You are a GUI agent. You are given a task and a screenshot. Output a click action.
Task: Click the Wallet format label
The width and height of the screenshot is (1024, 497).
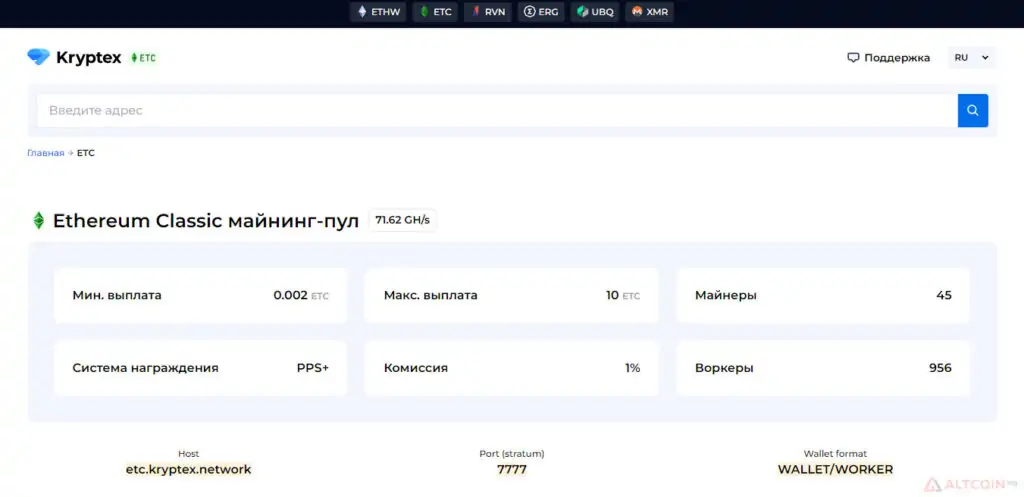point(835,453)
